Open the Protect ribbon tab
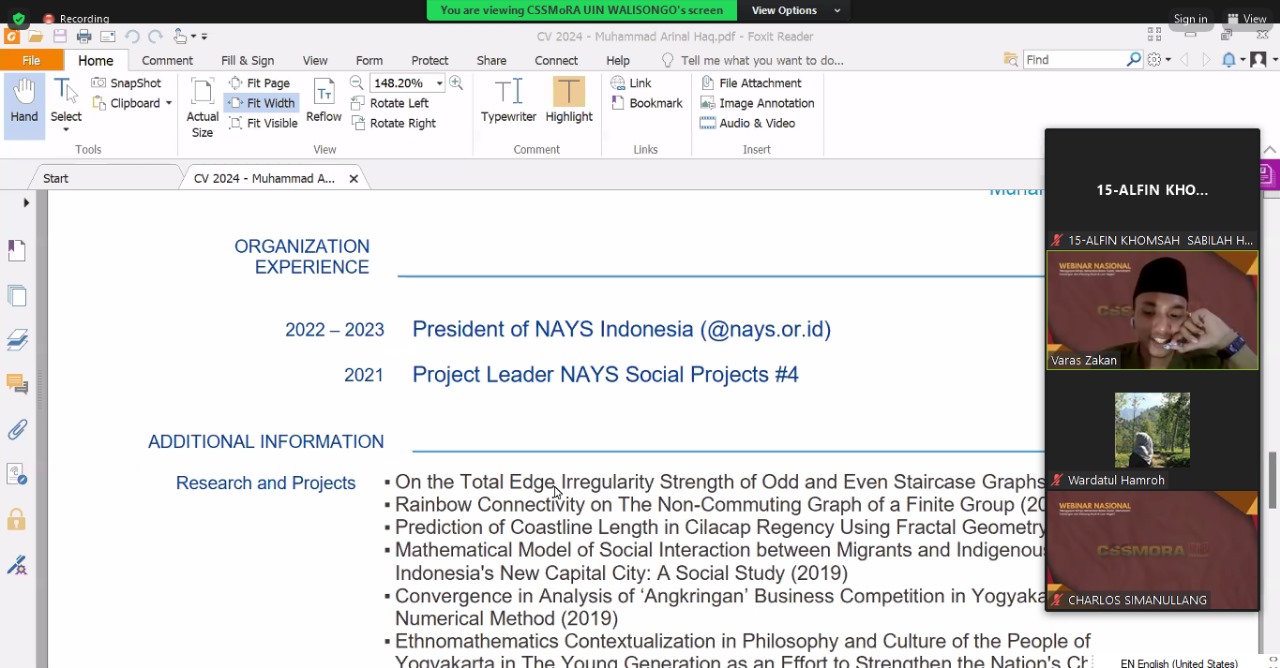The width and height of the screenshot is (1280, 668). coord(429,60)
